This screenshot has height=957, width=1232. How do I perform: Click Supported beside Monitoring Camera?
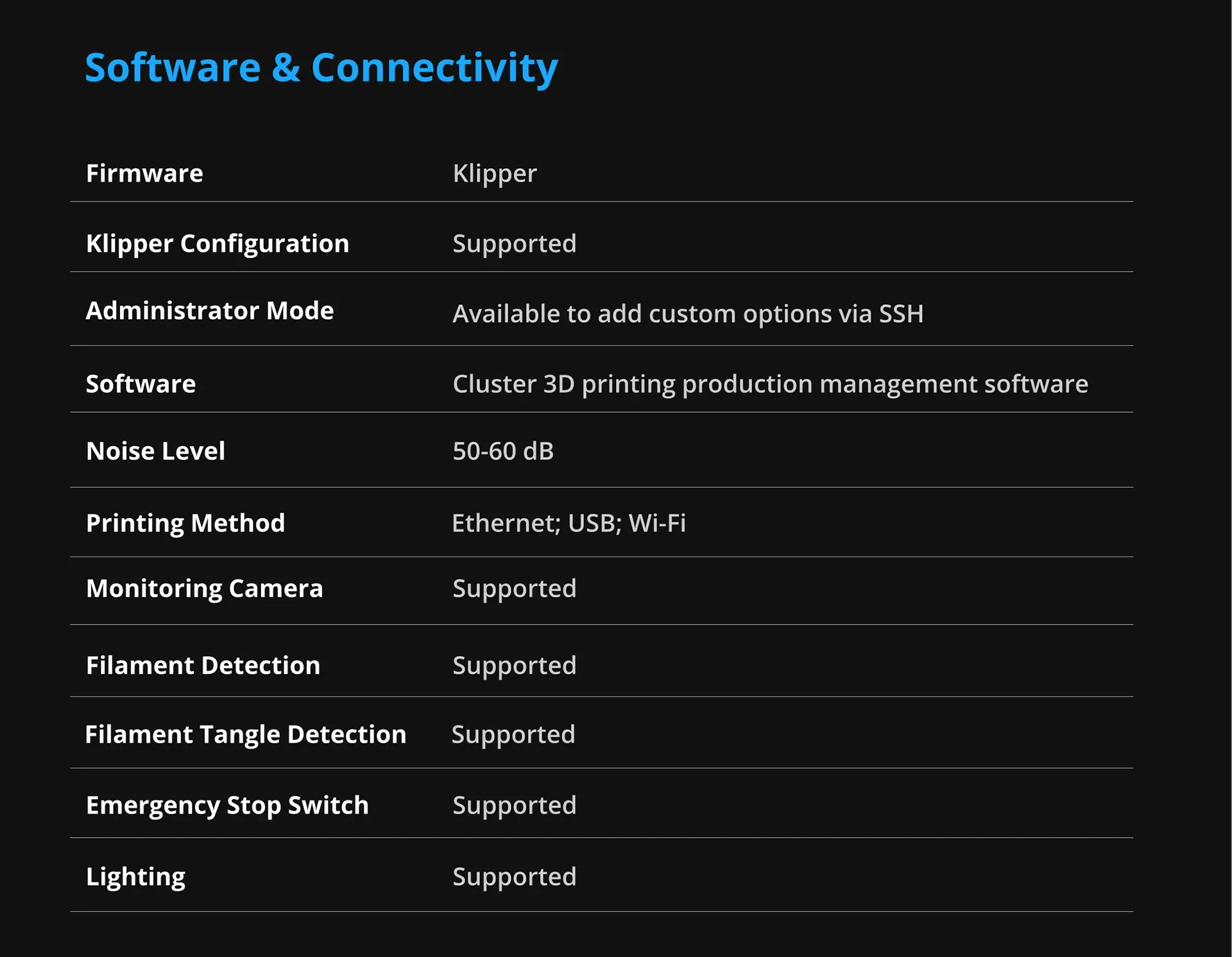tap(514, 589)
